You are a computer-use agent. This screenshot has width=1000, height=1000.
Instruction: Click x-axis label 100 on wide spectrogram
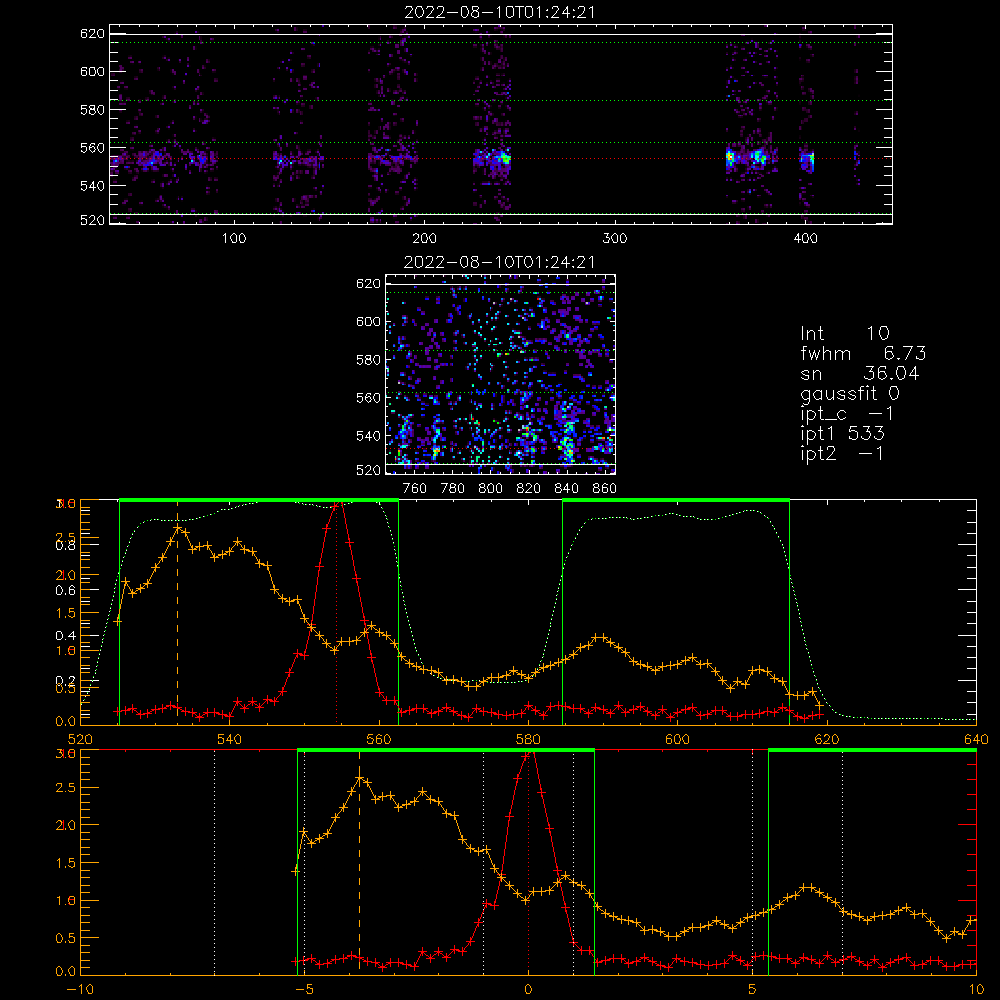234,239
